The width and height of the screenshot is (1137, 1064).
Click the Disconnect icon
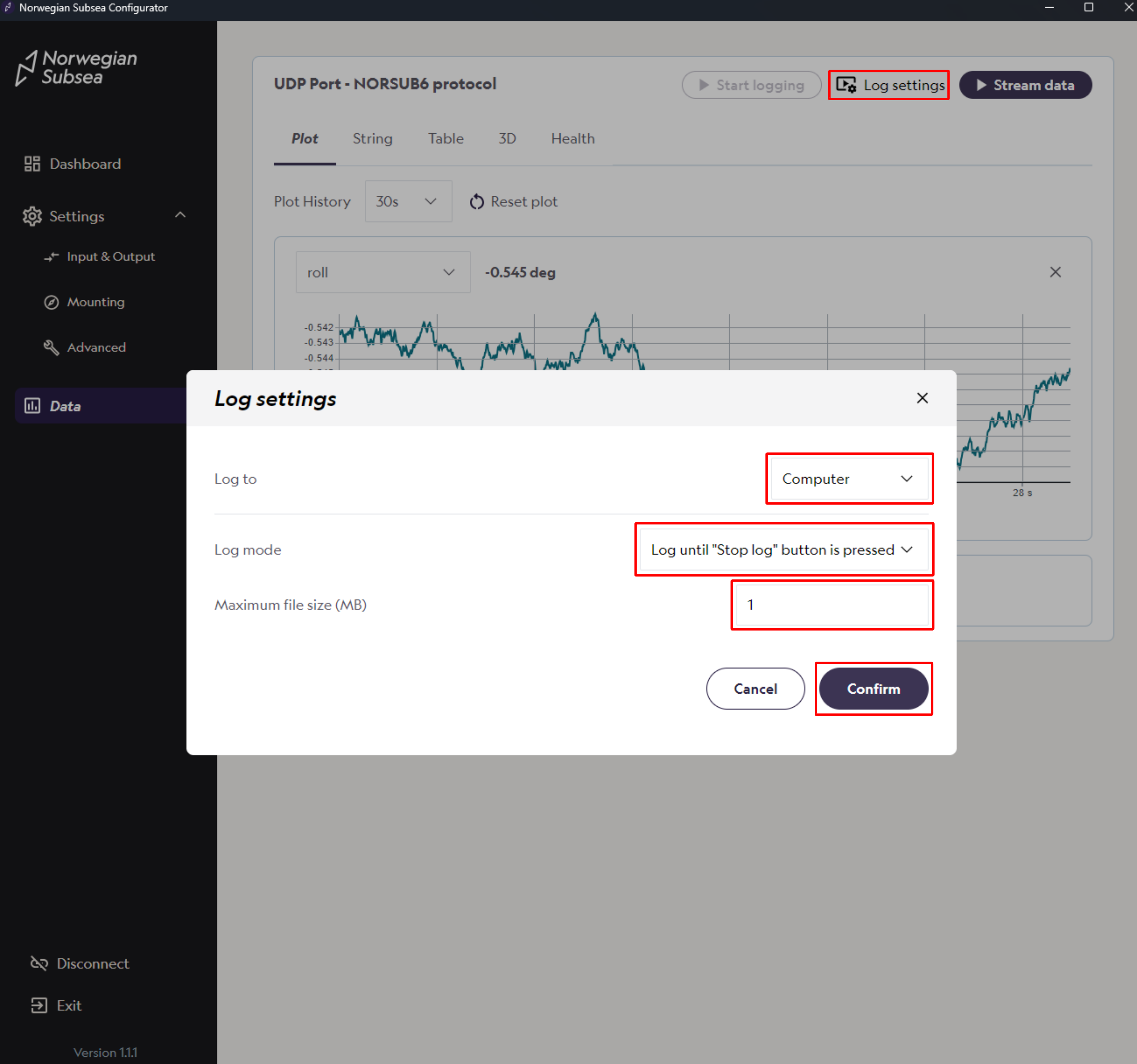pyautogui.click(x=40, y=963)
